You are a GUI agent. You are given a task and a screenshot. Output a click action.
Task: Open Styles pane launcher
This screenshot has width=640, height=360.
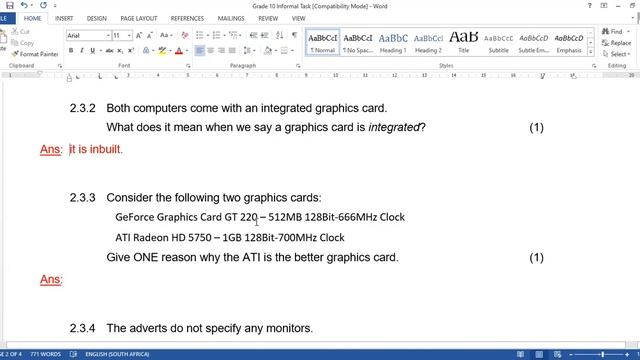(594, 66)
